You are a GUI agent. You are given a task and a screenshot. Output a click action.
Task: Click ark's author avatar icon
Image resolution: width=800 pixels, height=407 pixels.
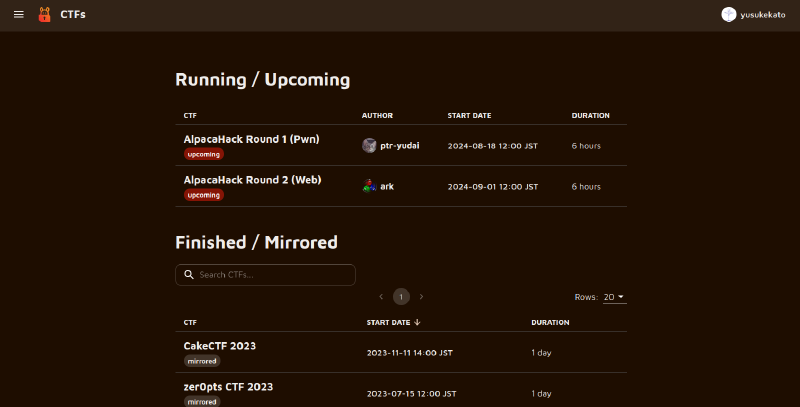coord(369,186)
